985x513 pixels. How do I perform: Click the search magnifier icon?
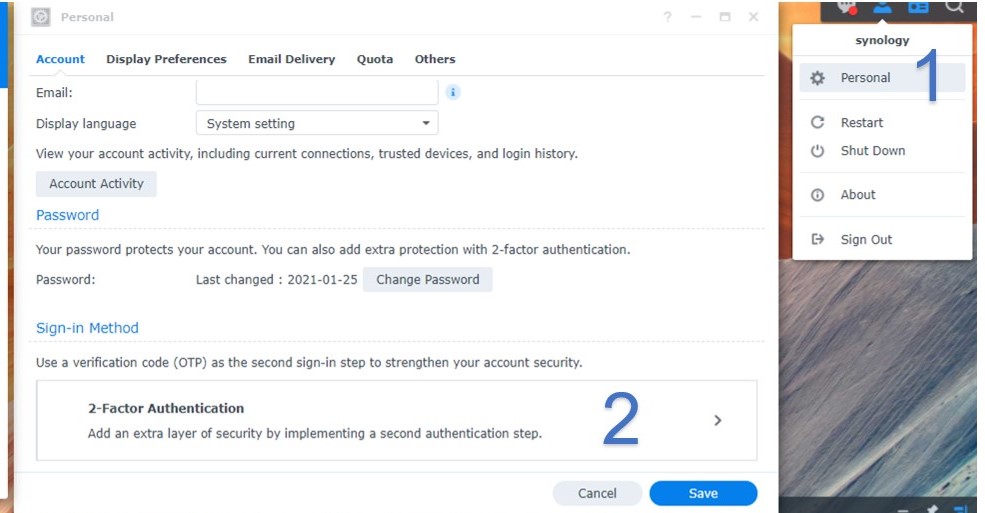point(954,7)
